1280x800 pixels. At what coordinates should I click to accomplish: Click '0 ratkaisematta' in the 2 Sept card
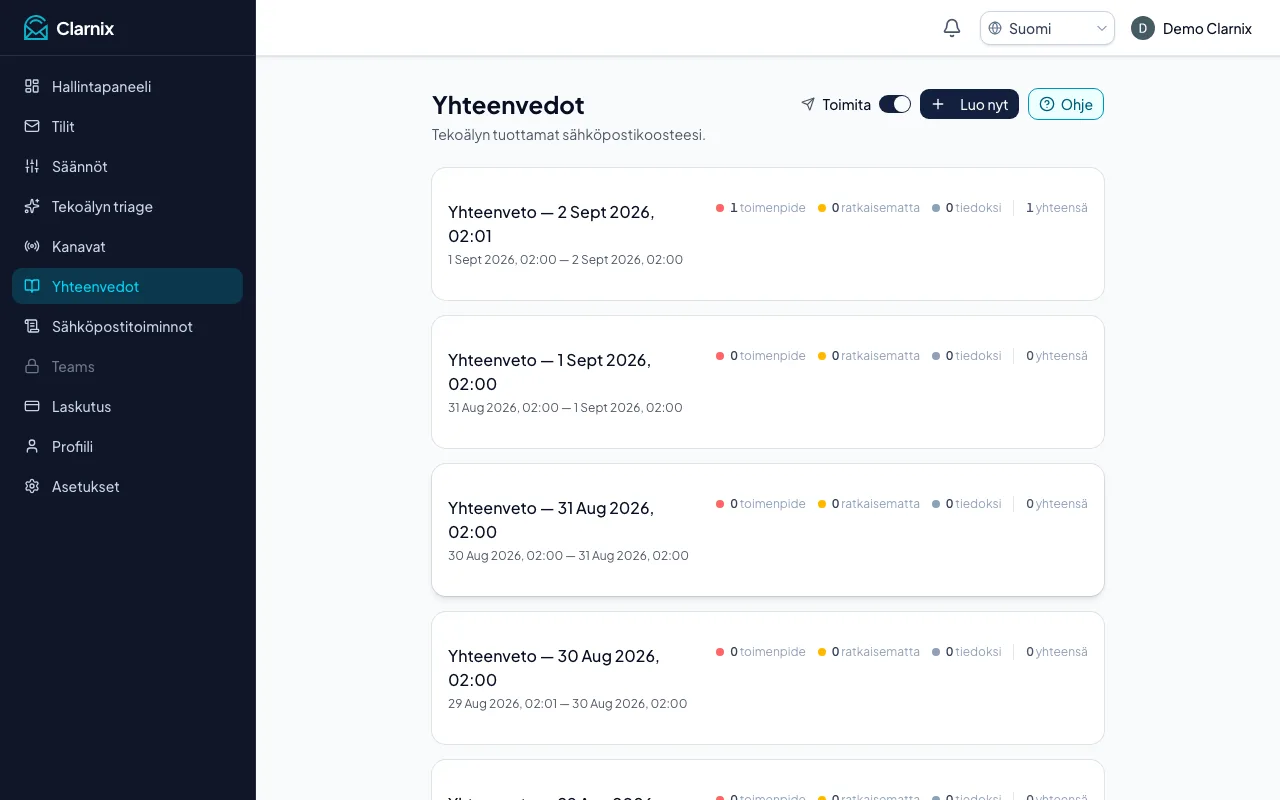click(x=869, y=208)
